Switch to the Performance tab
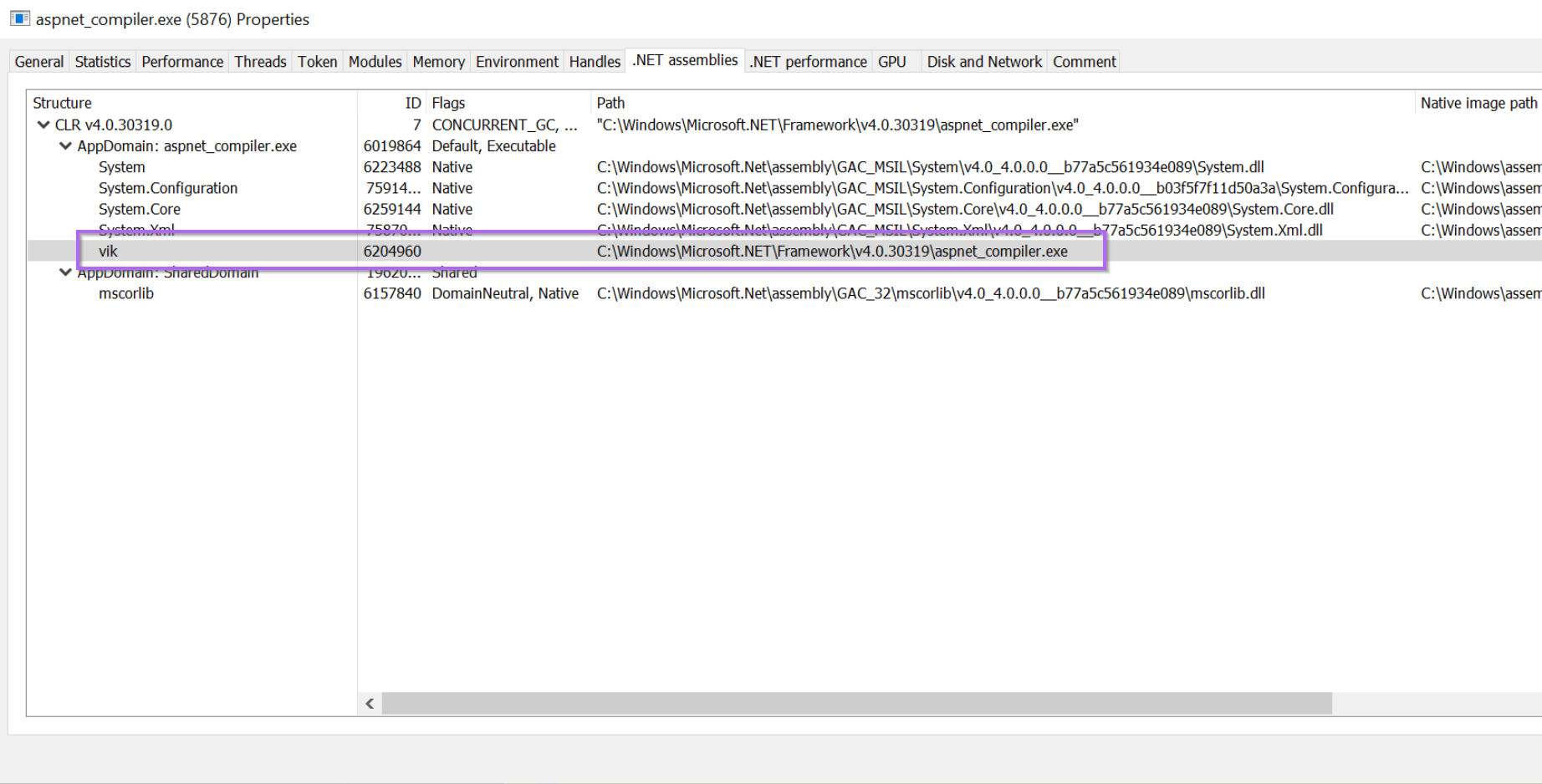 tap(182, 61)
